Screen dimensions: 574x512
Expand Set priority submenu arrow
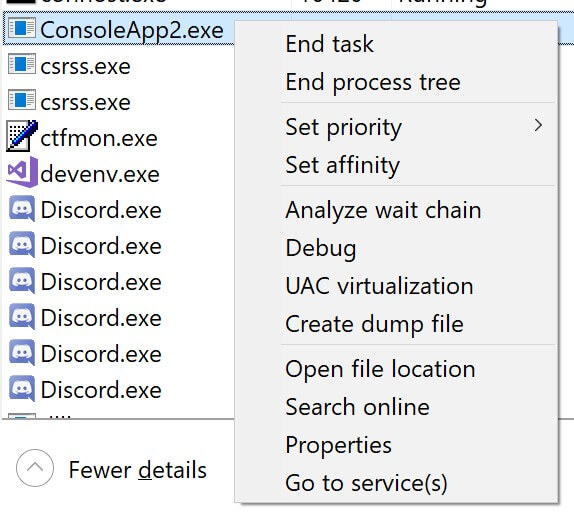[x=538, y=126]
